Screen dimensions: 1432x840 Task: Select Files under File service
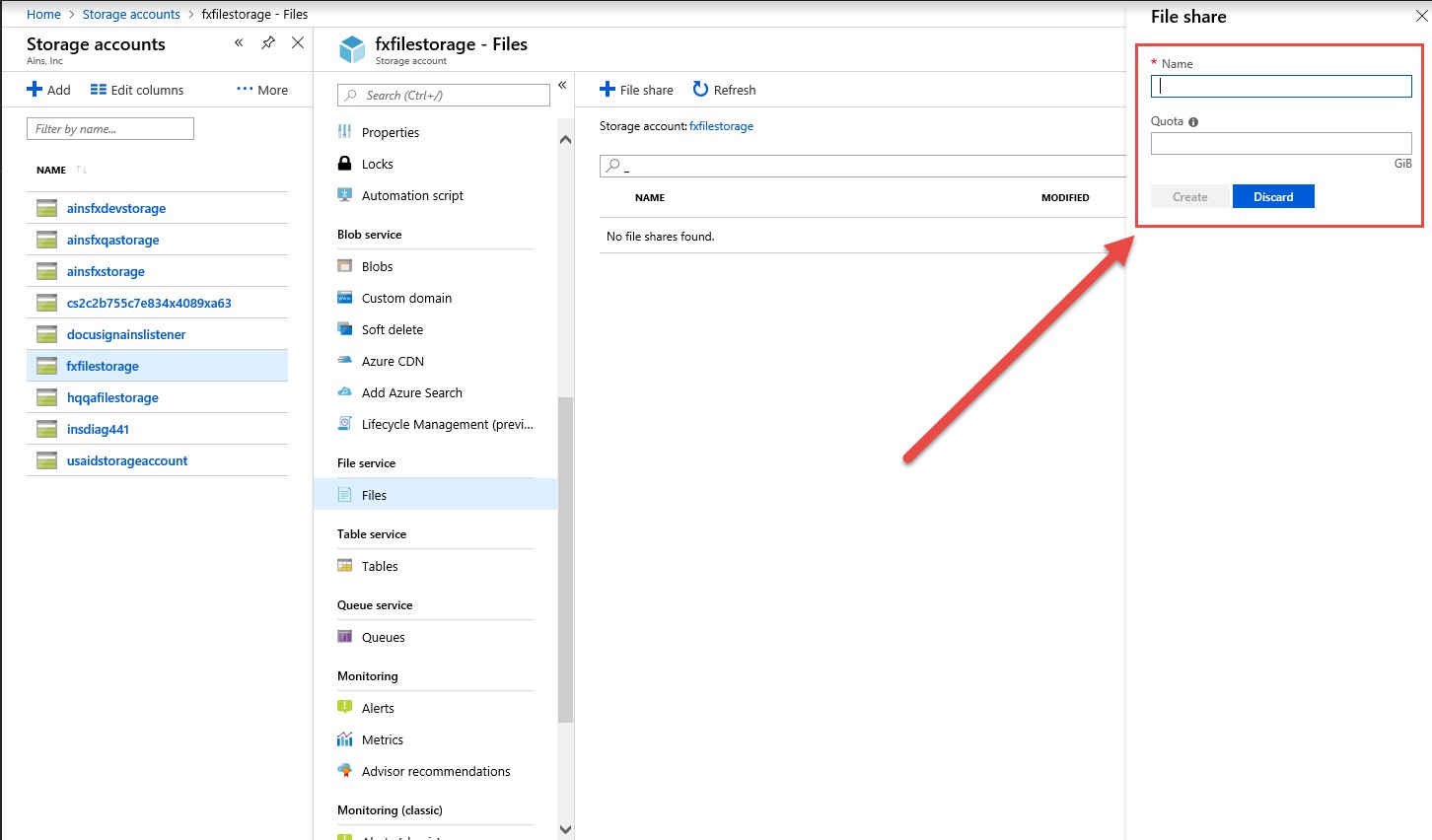[435, 495]
